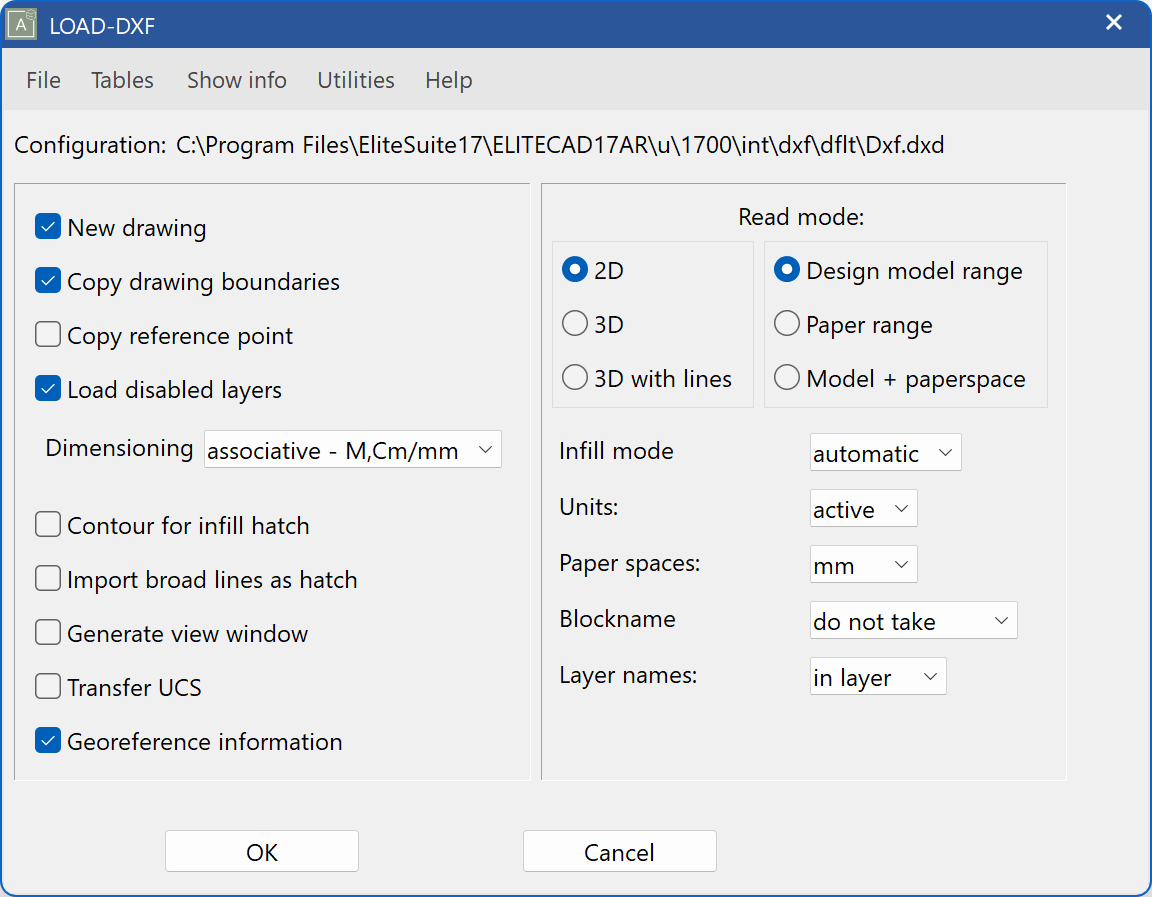Open the File menu
1152x897 pixels.
(43, 80)
